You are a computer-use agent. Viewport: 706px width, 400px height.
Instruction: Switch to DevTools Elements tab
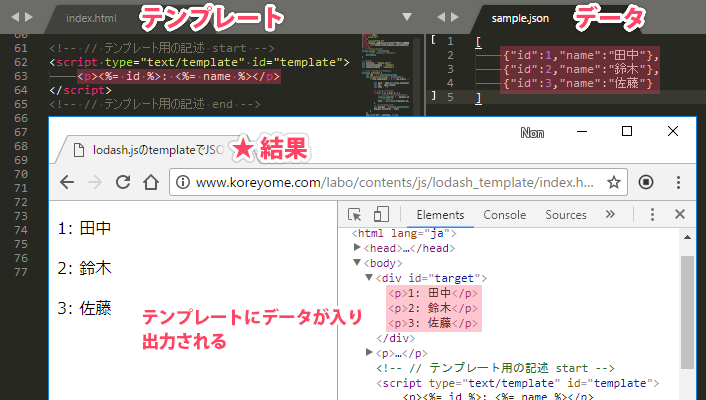click(440, 215)
